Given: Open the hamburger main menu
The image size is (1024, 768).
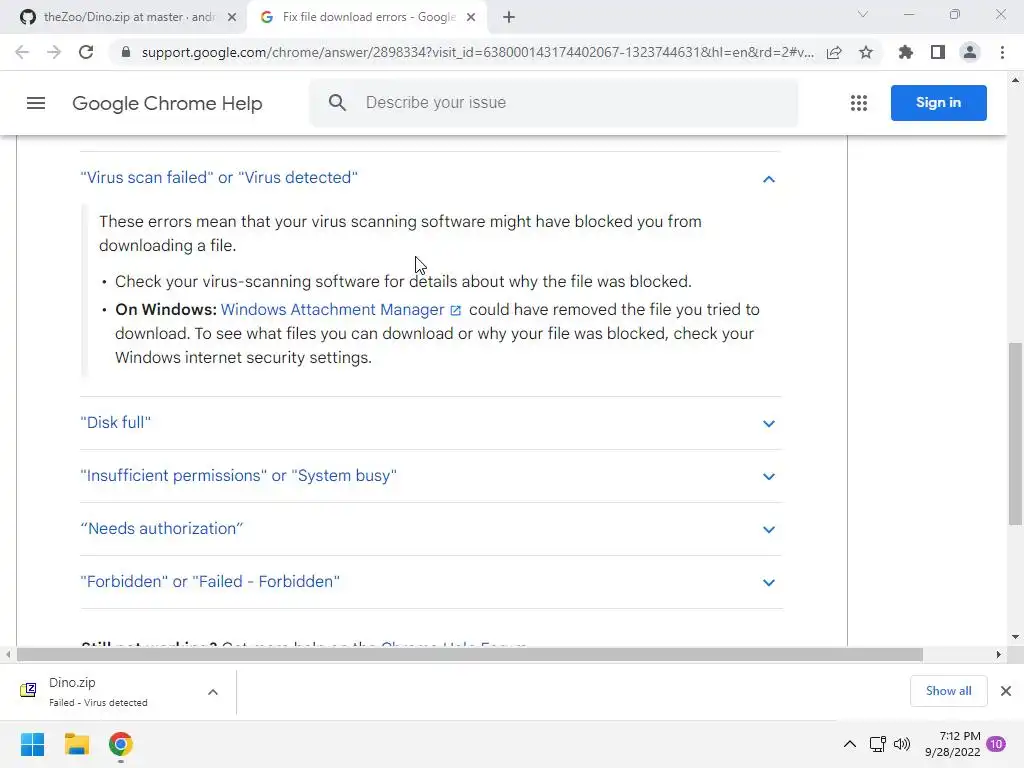Looking at the screenshot, I should tap(36, 103).
